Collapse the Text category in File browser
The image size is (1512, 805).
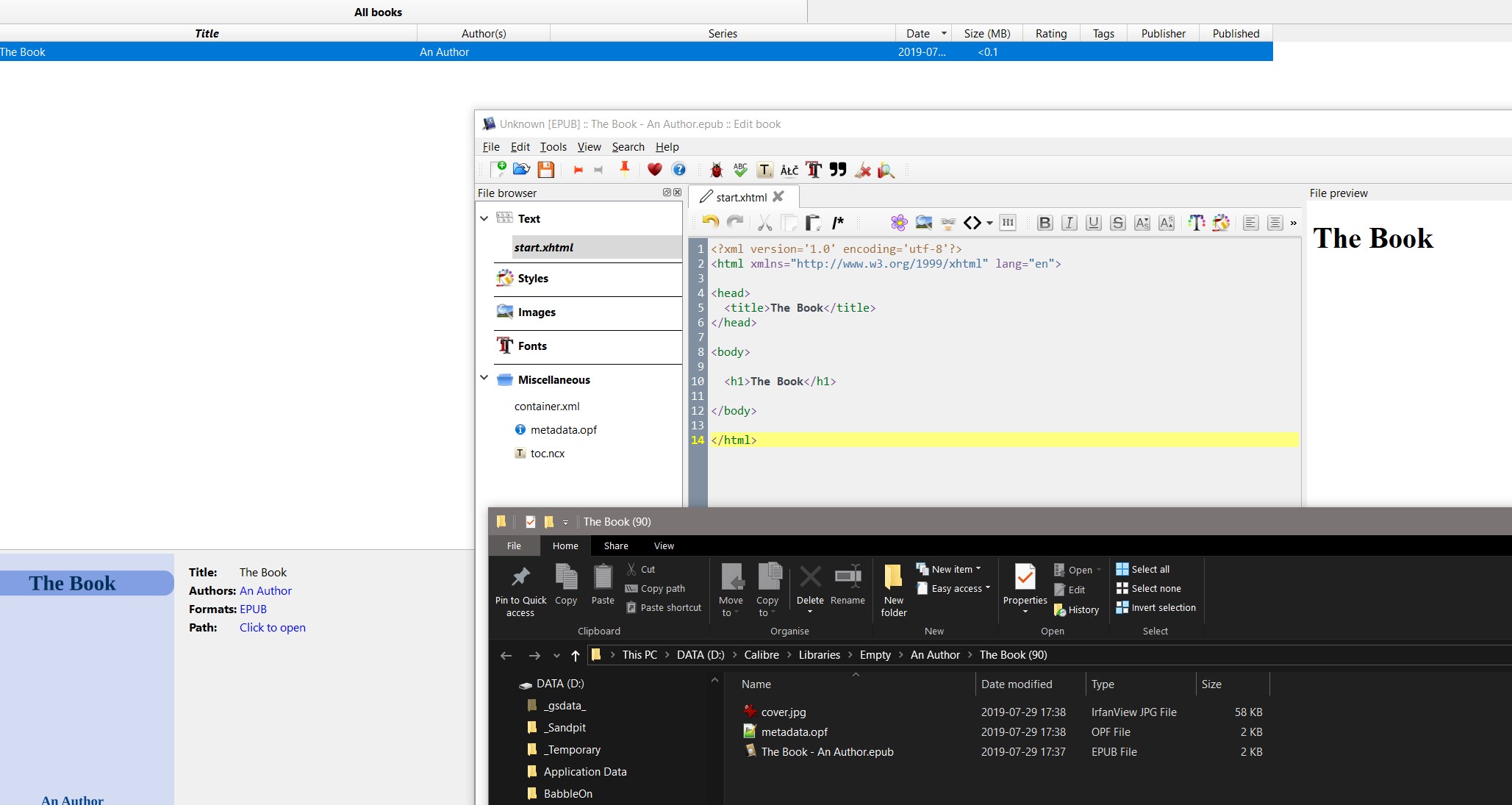(x=484, y=218)
